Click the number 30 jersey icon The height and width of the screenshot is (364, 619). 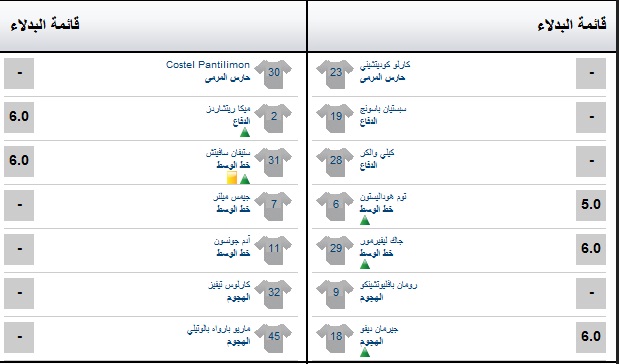[273, 73]
